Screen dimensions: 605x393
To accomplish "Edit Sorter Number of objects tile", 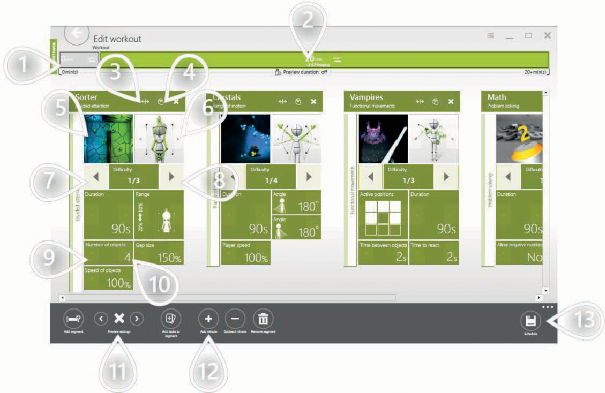I will pos(108,253).
